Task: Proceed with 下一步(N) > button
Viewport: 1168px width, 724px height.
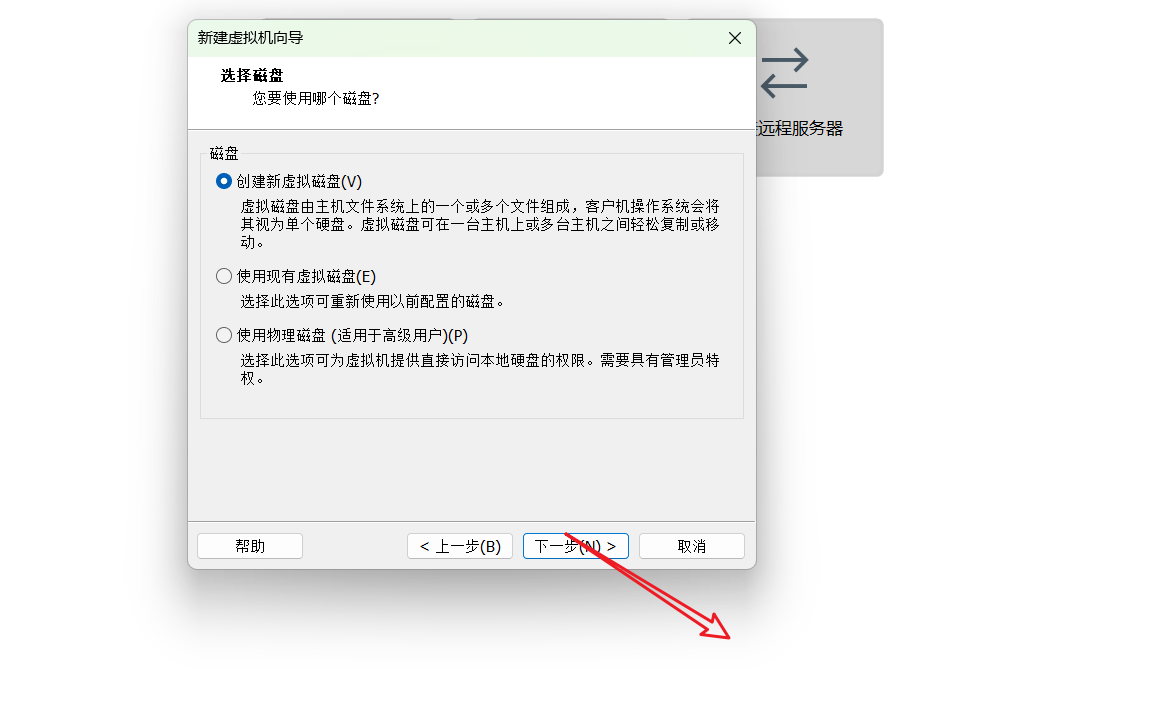Action: (x=576, y=546)
